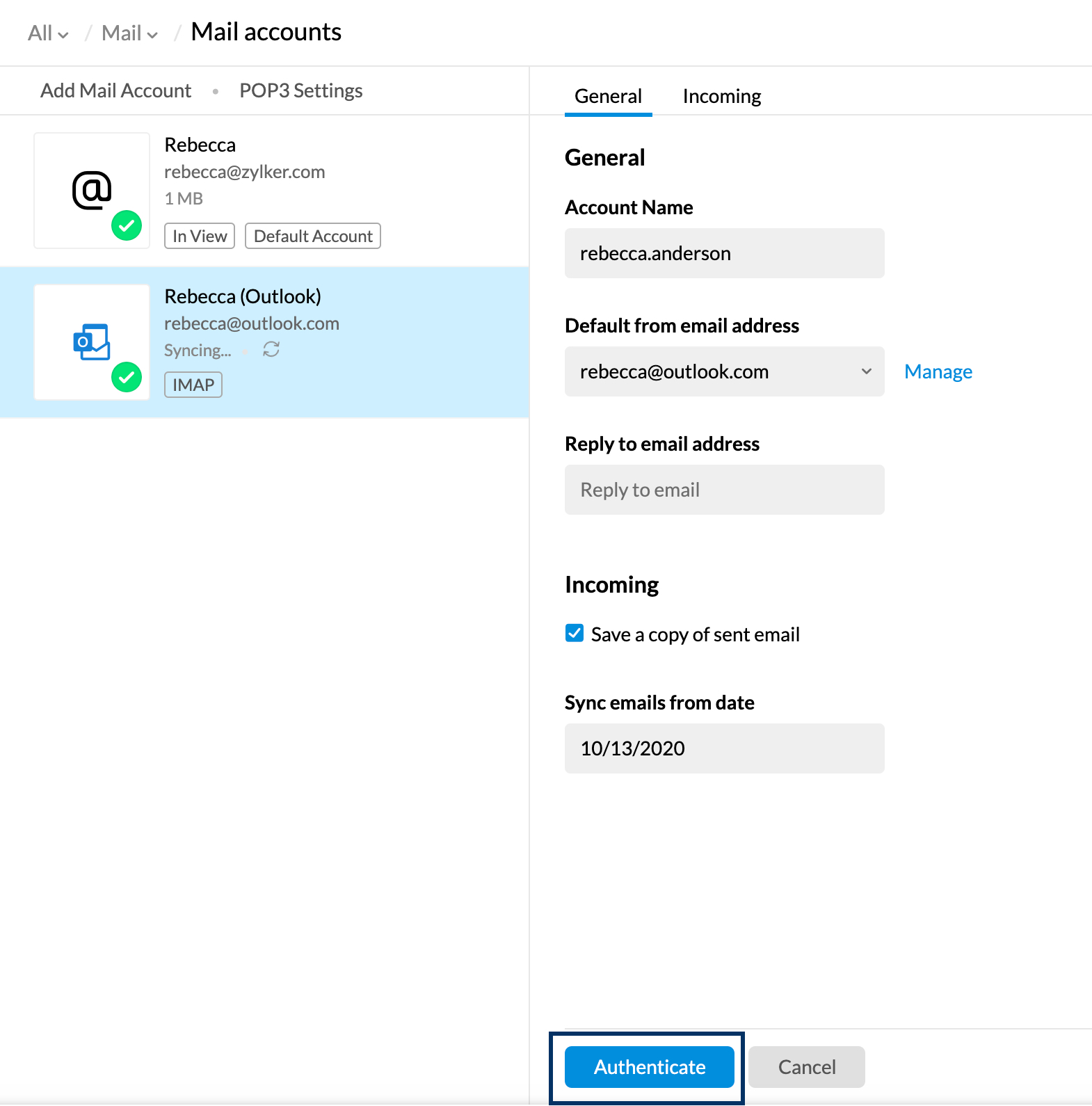This screenshot has width=1092, height=1106.
Task: Click the Outlook logo icon
Action: 92,342
